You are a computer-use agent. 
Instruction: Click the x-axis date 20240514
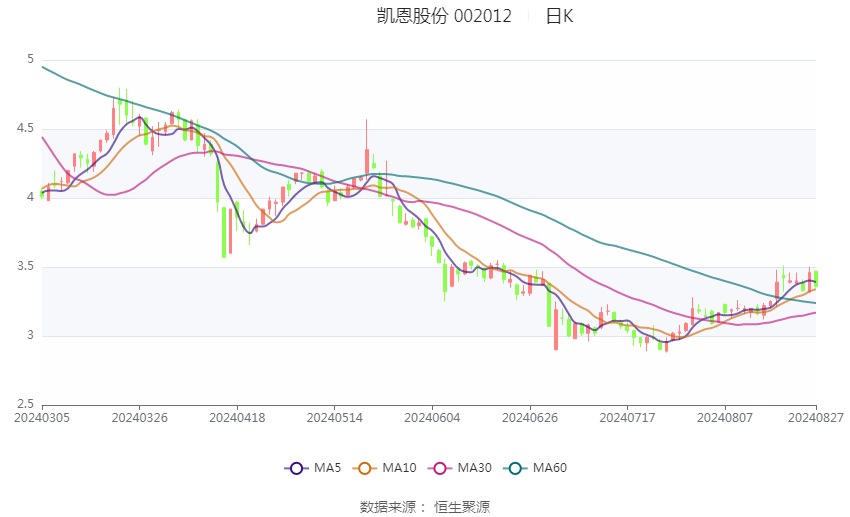pos(334,418)
